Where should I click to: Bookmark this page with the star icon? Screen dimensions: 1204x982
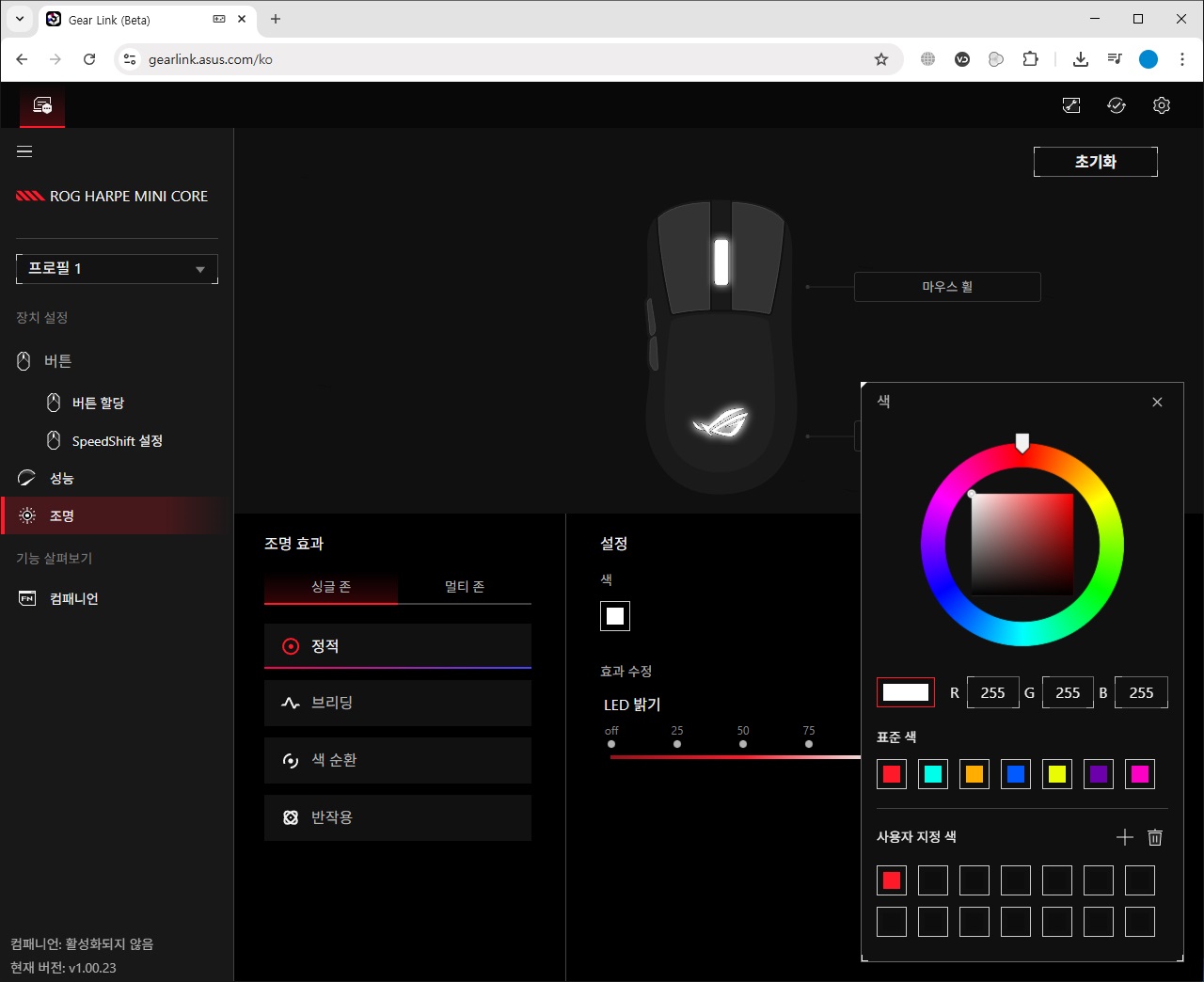pyautogui.click(x=881, y=59)
